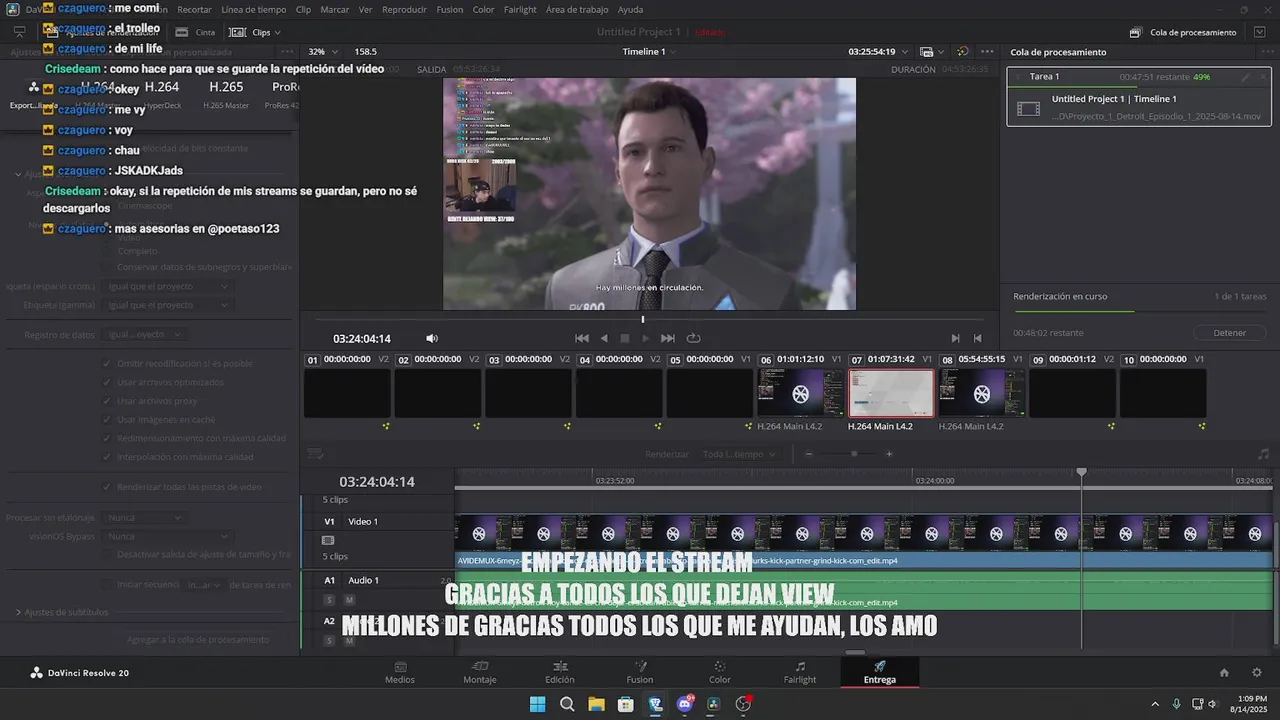Open viewer timecode 03:25:54:19 dropdown
The image size is (1280, 720).
pos(878,52)
